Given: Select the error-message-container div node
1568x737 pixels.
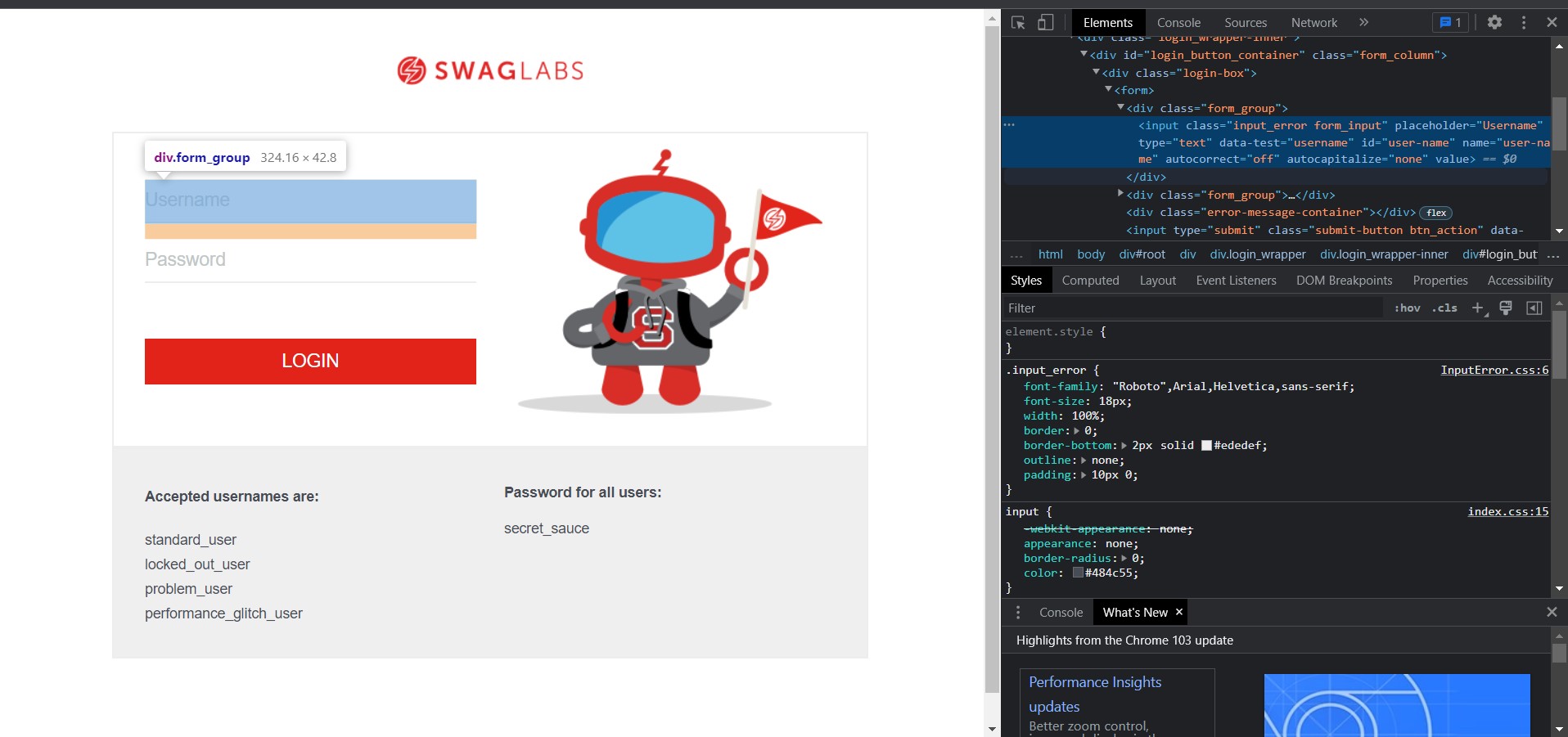Looking at the screenshot, I should pyautogui.click(x=1271, y=213).
